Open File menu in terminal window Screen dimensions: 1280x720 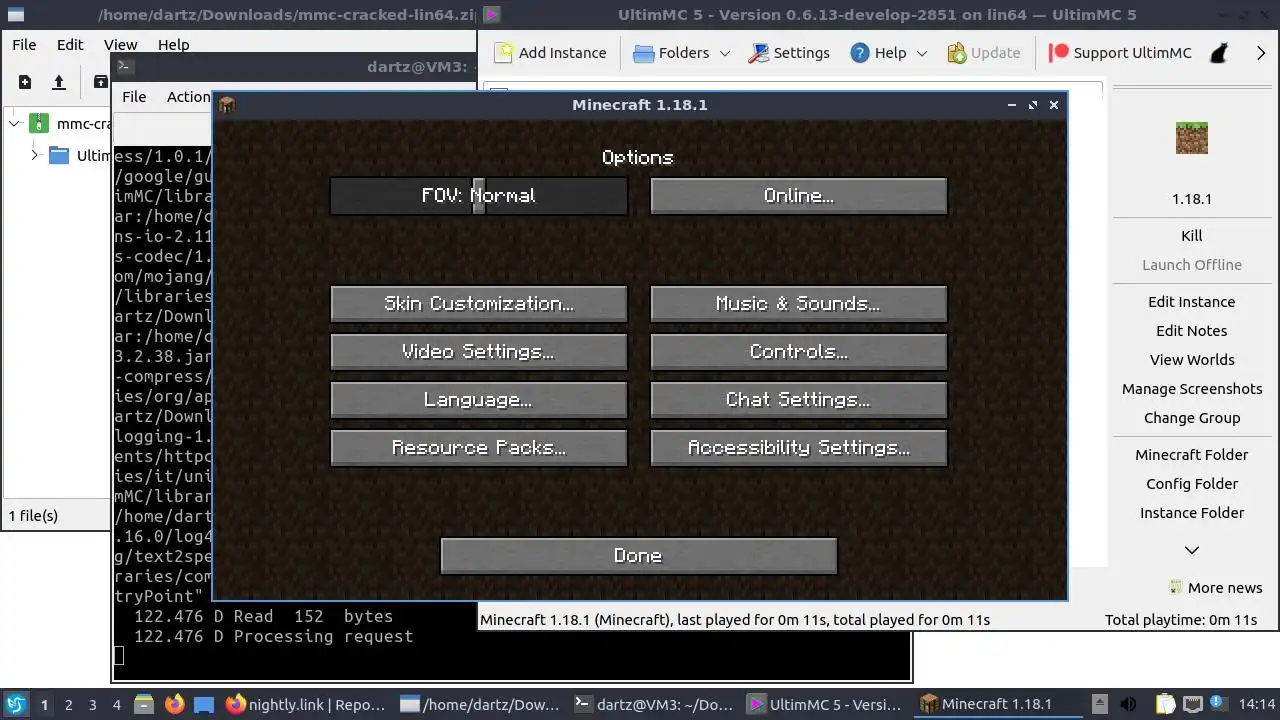point(134,96)
